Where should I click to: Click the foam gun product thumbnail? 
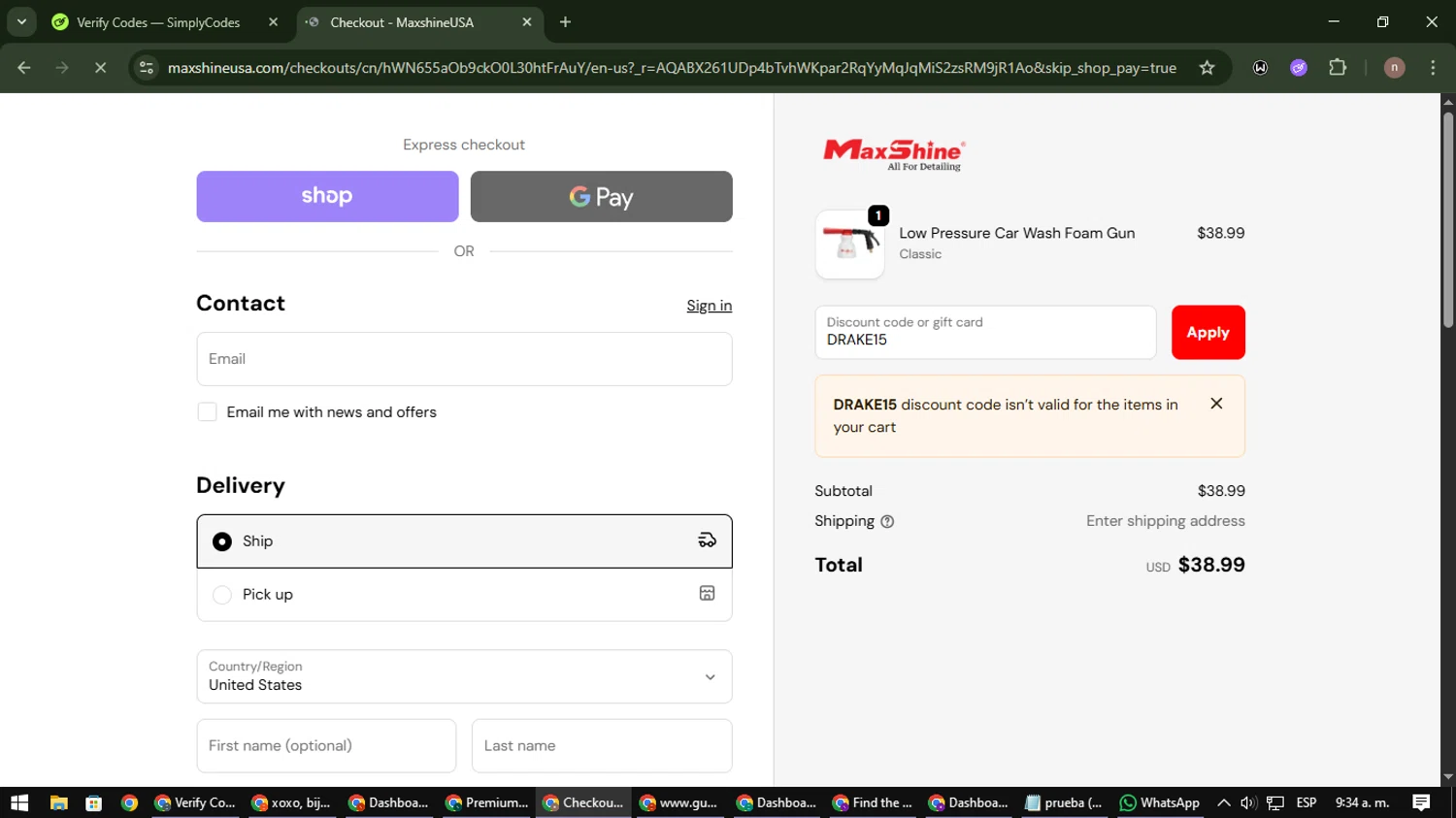point(849,245)
